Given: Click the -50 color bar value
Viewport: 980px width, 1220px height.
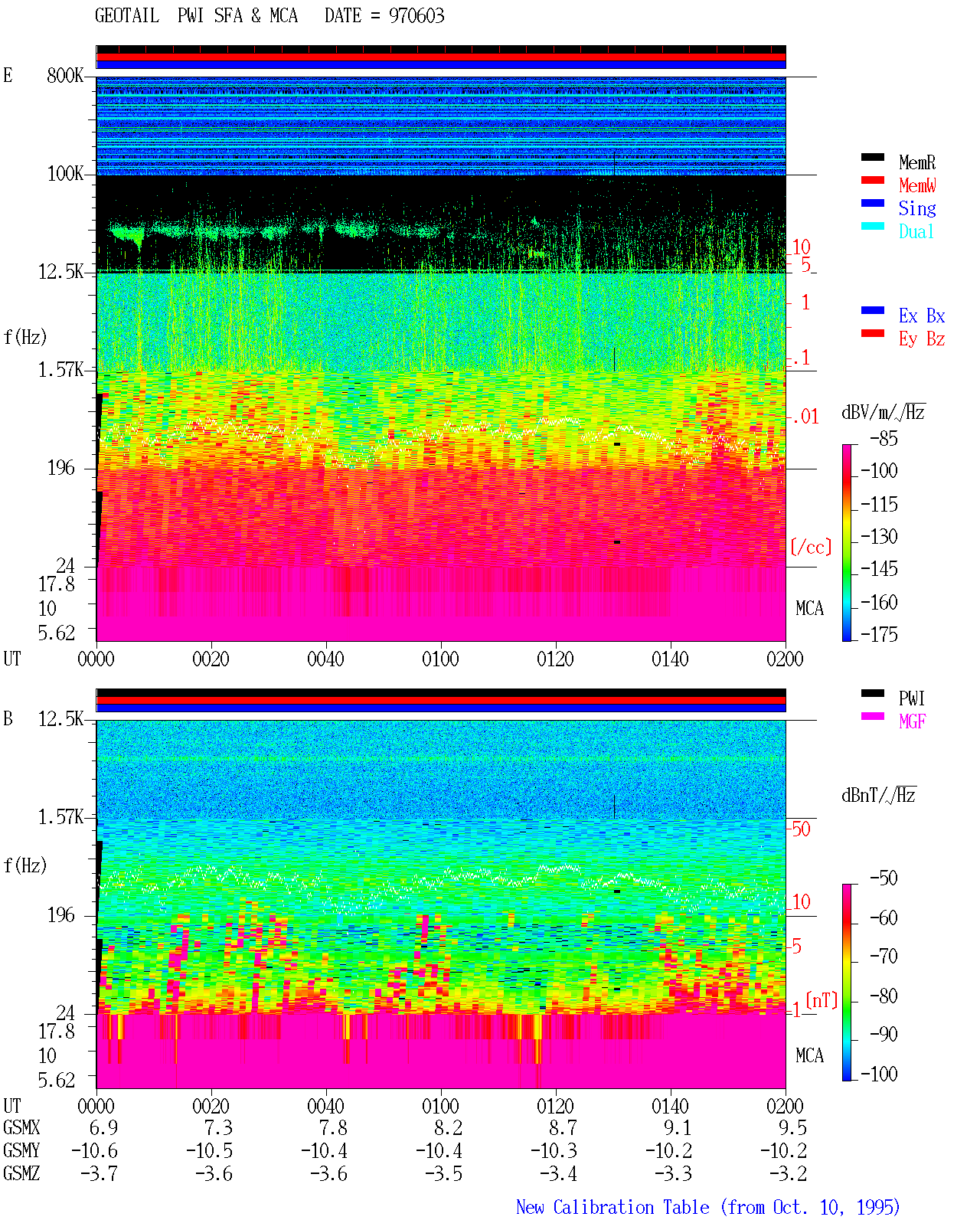Looking at the screenshot, I should [884, 878].
